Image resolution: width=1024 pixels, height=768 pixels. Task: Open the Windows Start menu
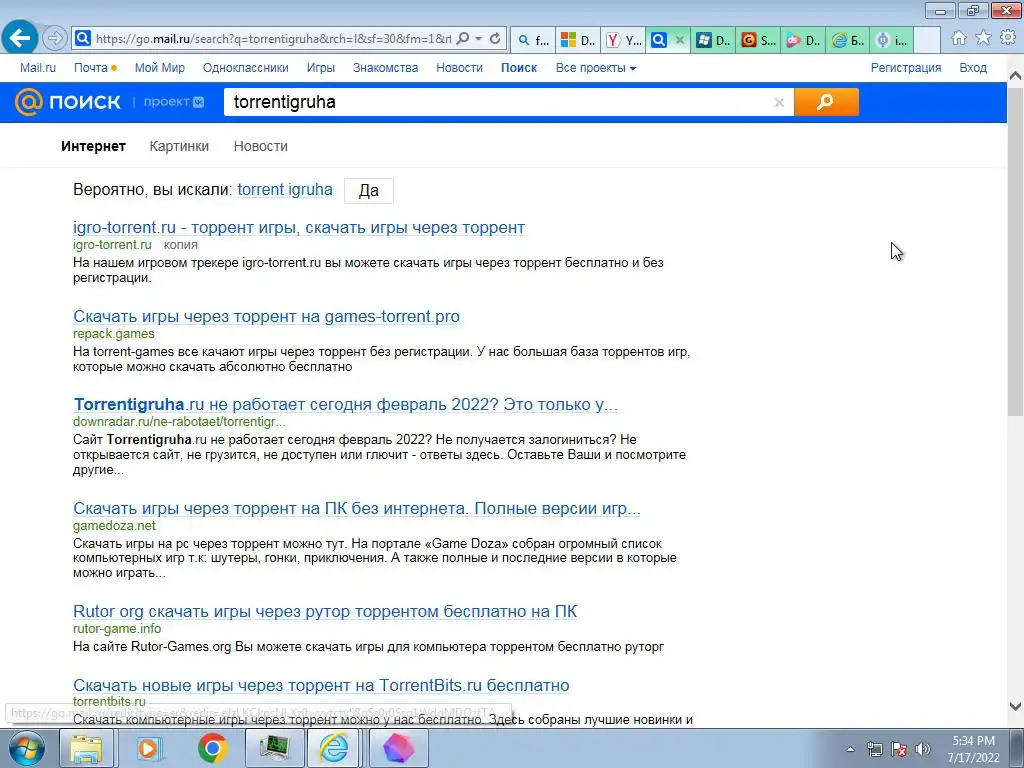tap(26, 748)
